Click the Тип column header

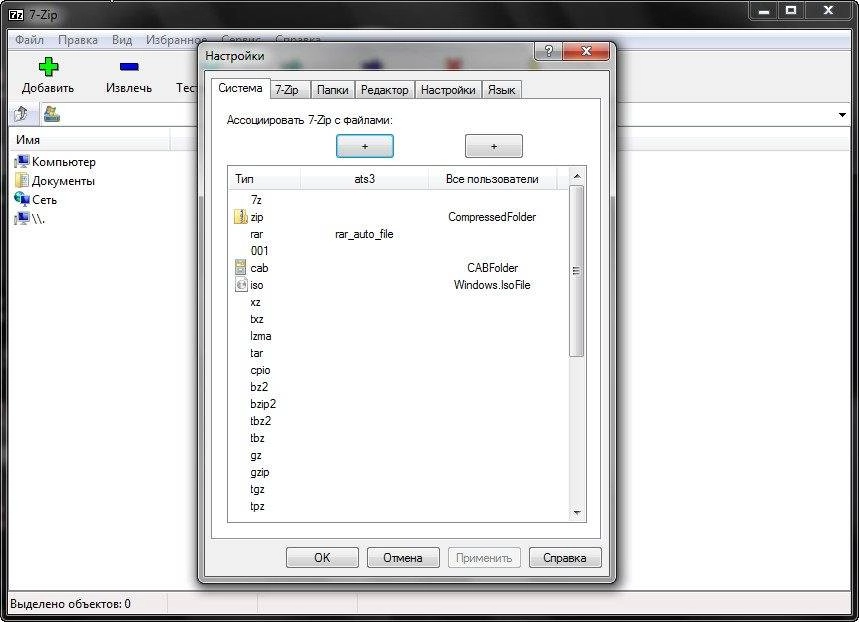265,179
